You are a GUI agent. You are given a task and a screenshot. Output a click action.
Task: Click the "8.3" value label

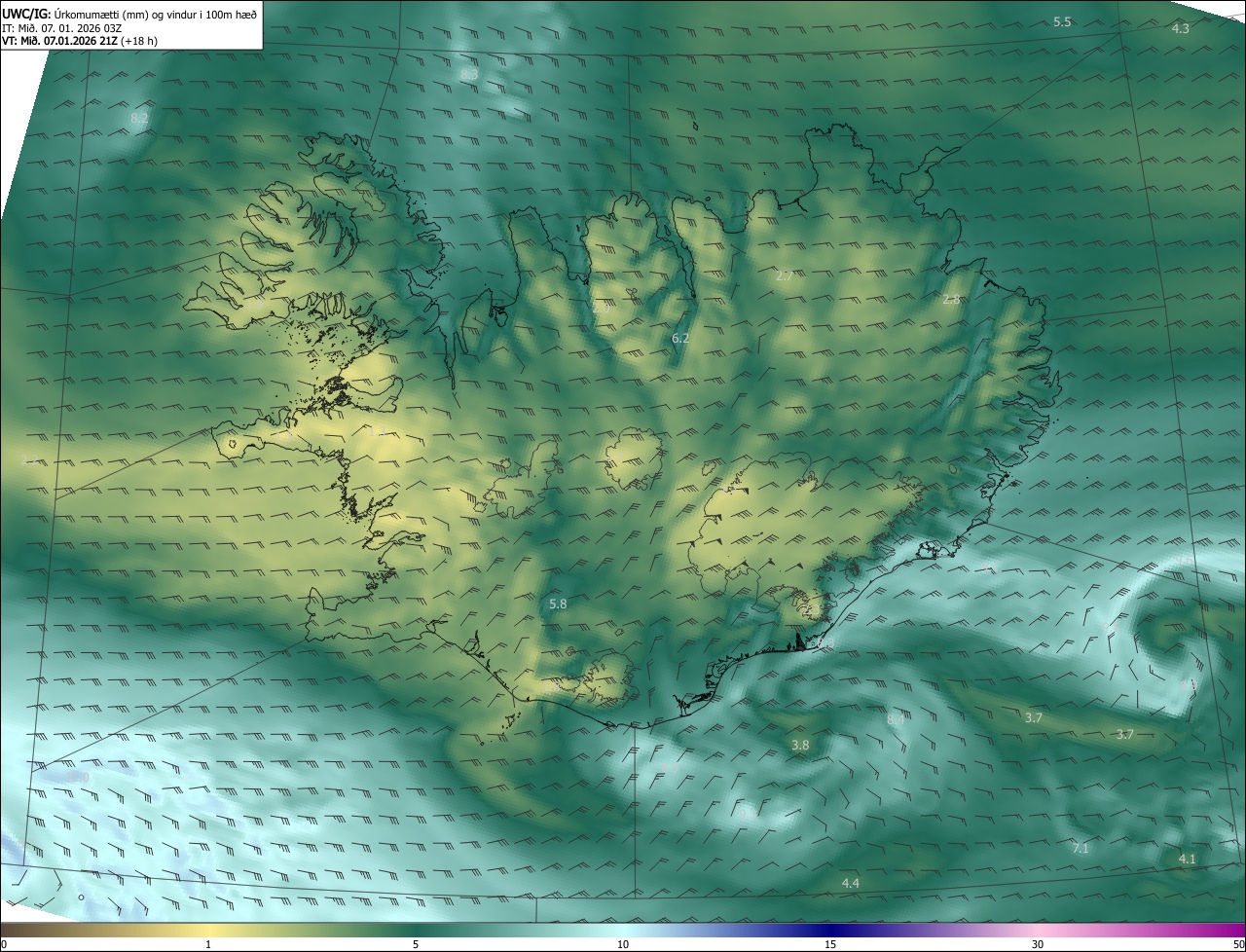click(469, 74)
